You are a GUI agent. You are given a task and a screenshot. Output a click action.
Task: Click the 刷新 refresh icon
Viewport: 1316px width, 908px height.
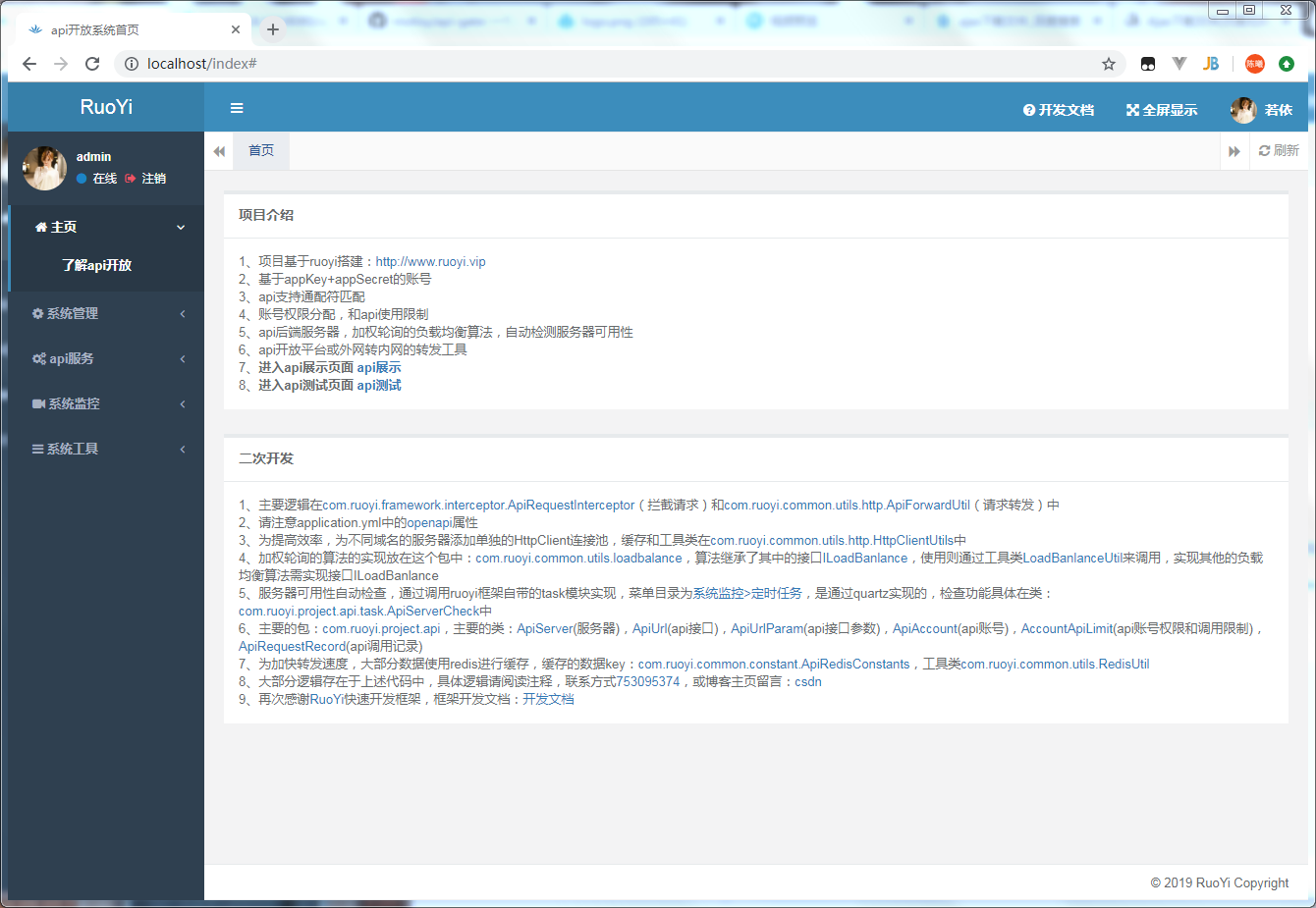tap(1265, 150)
